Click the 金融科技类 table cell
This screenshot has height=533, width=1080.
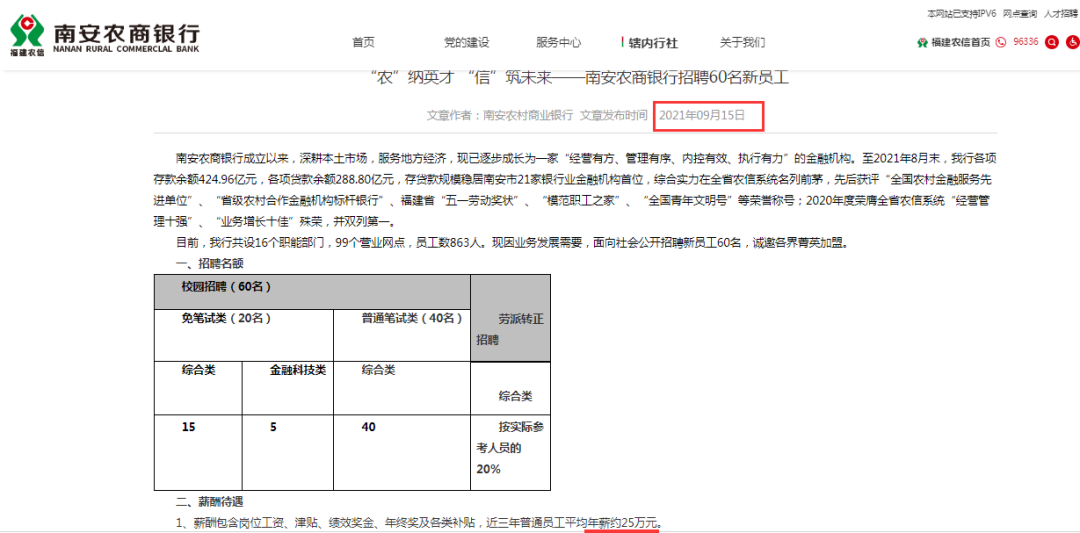[287, 388]
